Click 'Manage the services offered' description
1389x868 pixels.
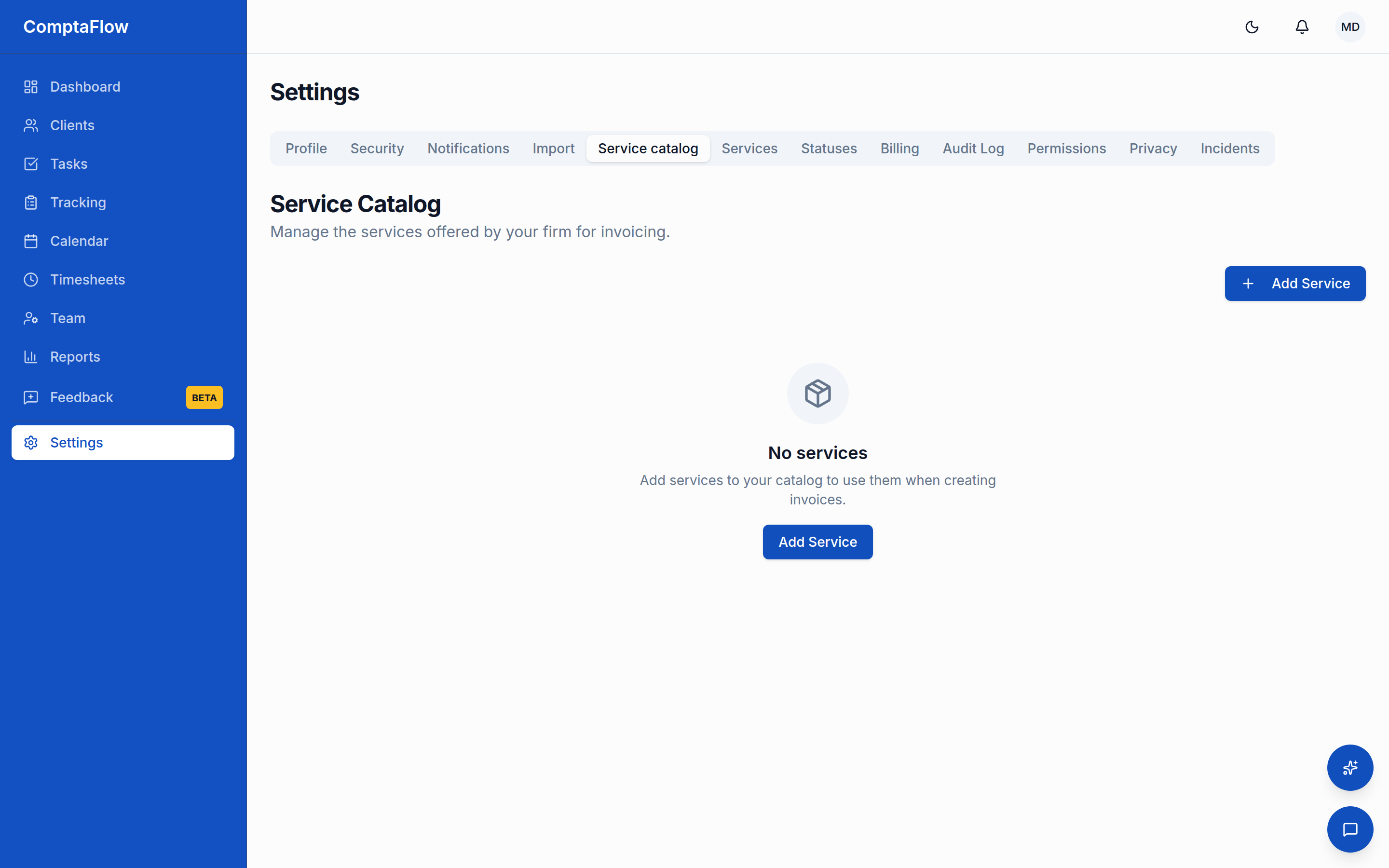click(x=470, y=232)
